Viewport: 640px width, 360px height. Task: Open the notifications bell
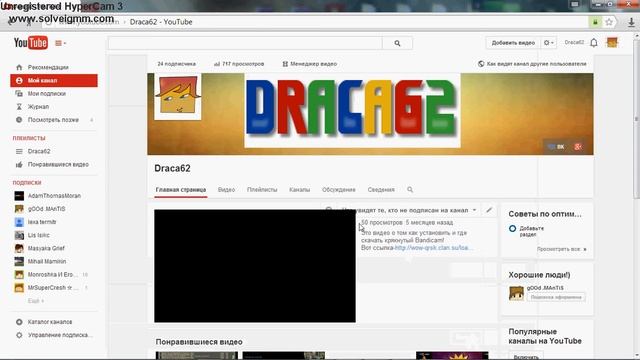point(594,42)
